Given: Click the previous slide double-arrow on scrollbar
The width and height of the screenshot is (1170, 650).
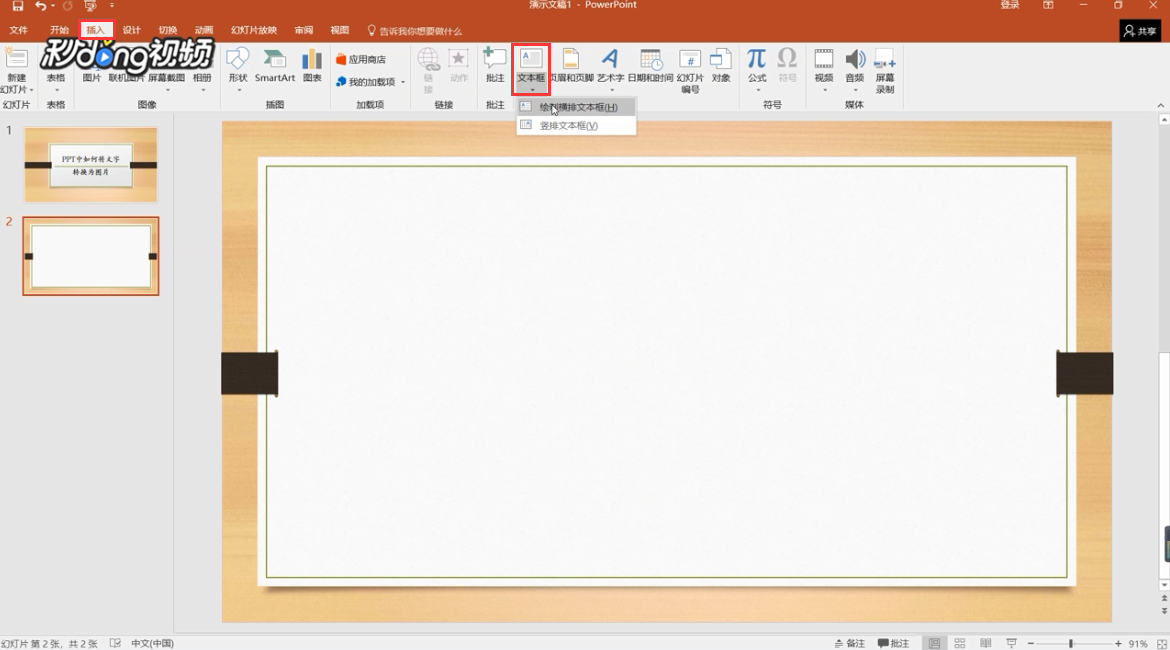Looking at the screenshot, I should tap(1164, 599).
